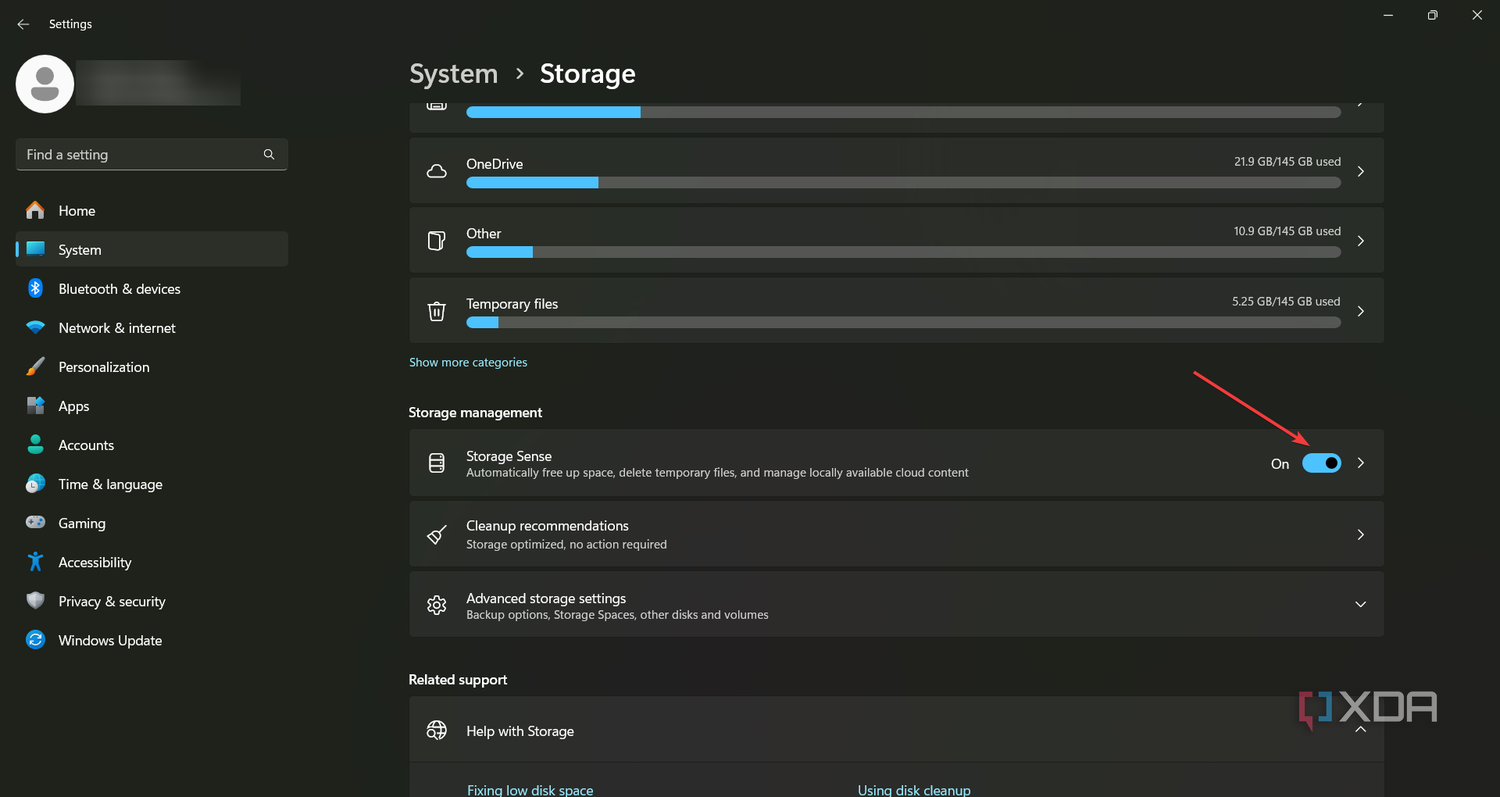Open Privacy & security settings
The width and height of the screenshot is (1500, 797).
[x=152, y=601]
